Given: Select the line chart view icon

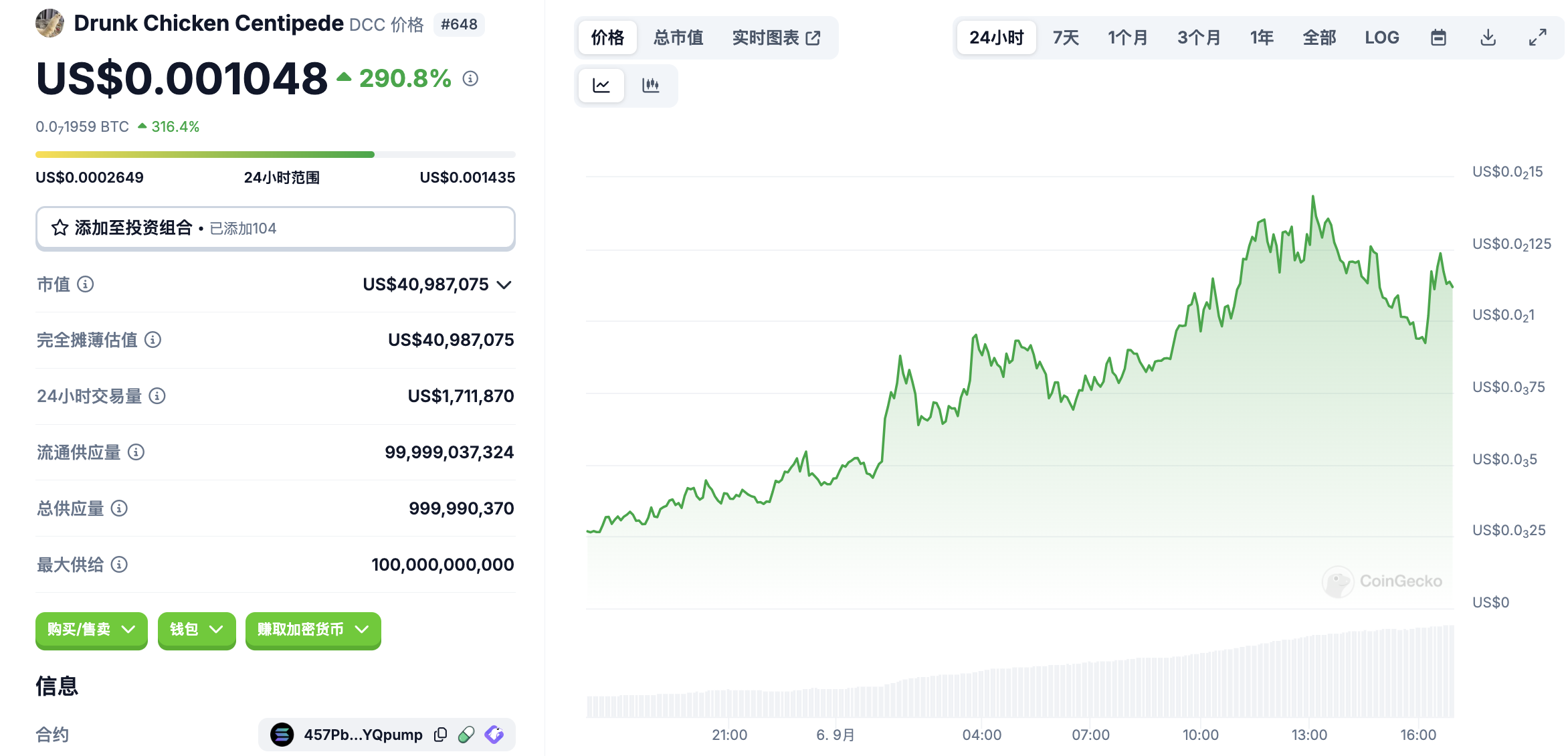Looking at the screenshot, I should [x=601, y=85].
